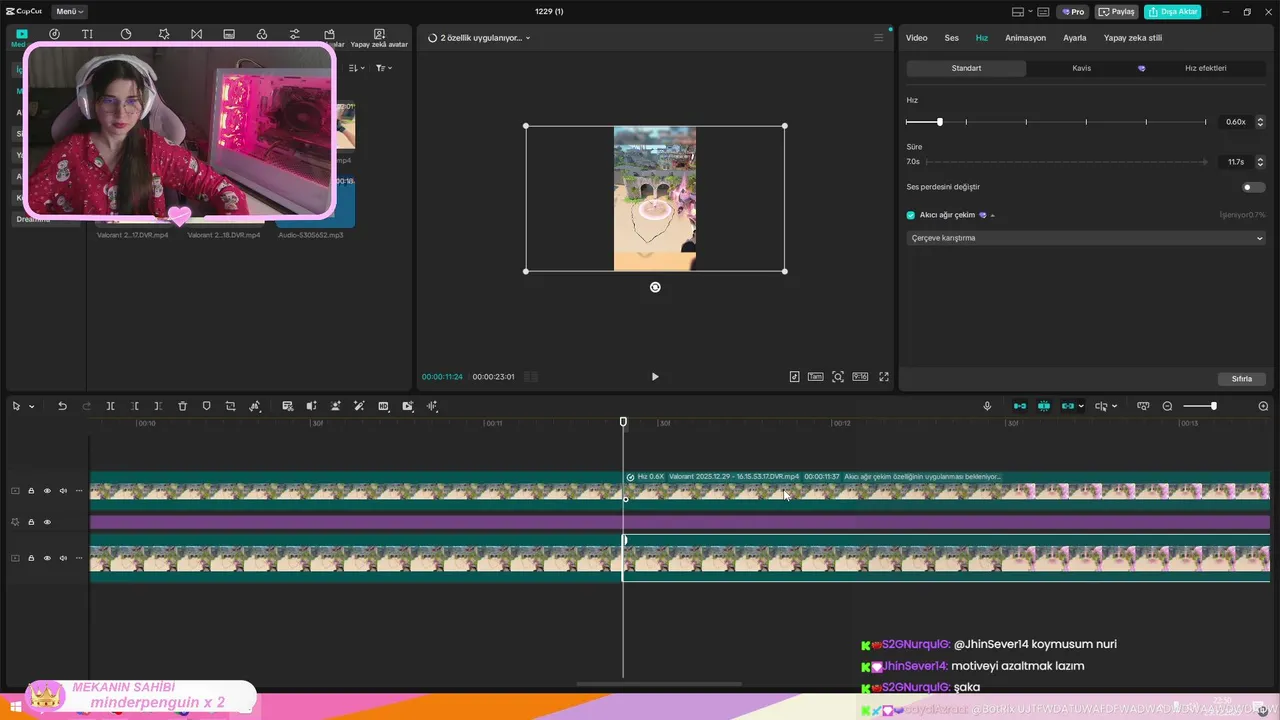
Task: Undo the last edit
Action: pyautogui.click(x=62, y=406)
